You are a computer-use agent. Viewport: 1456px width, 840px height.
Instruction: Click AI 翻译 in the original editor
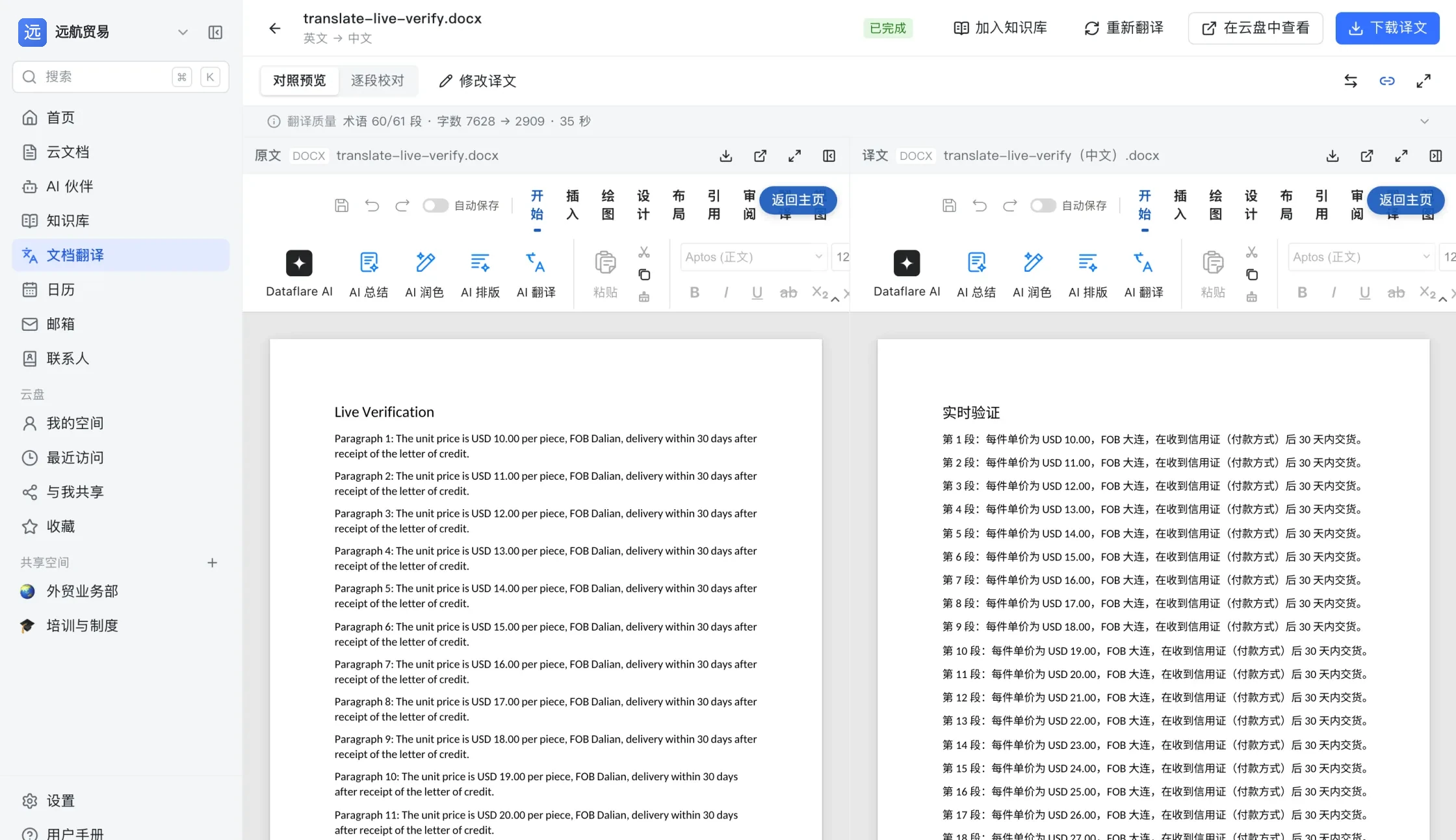pyautogui.click(x=536, y=274)
